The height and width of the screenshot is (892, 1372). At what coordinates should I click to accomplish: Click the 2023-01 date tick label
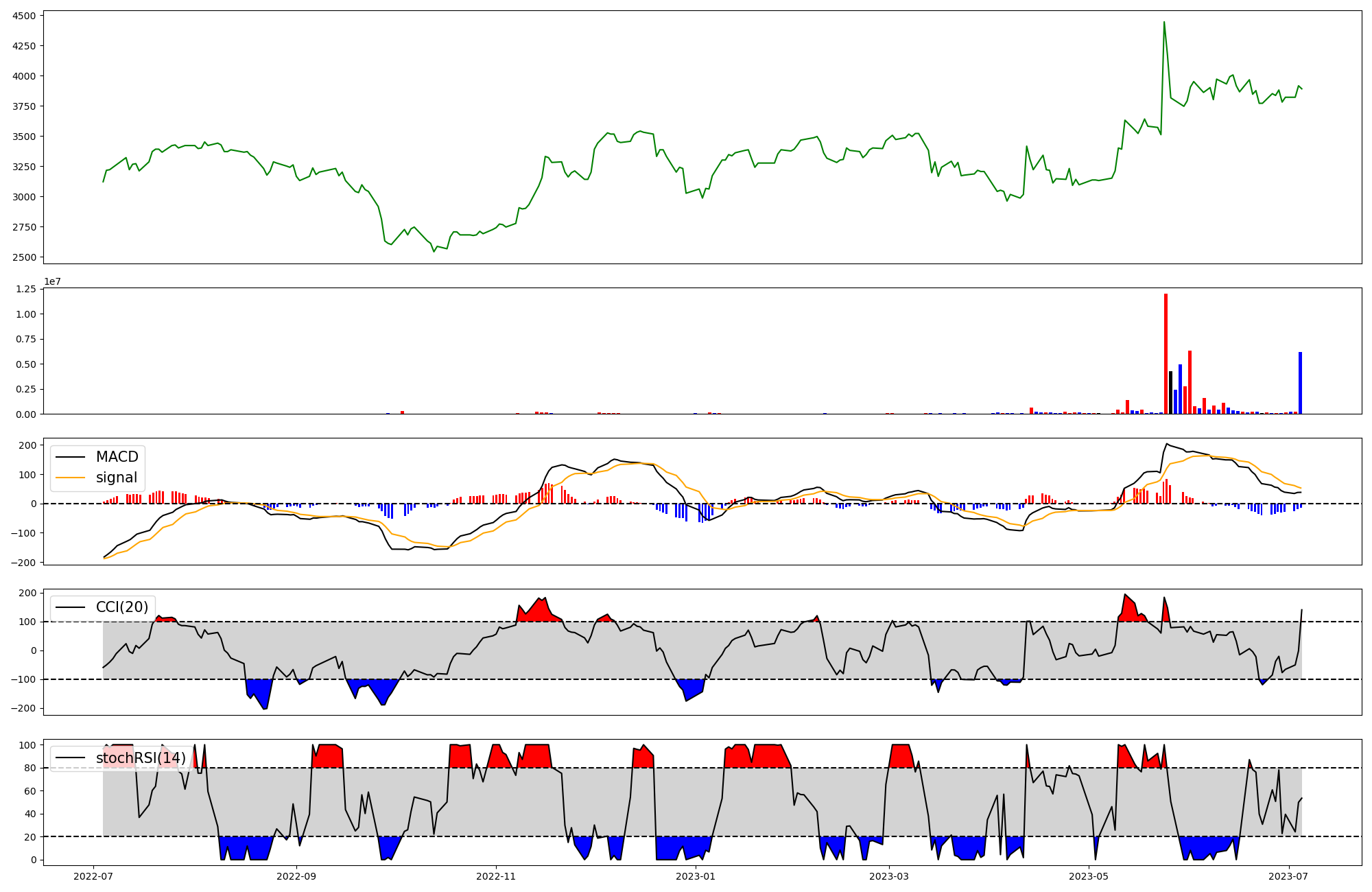point(696,876)
